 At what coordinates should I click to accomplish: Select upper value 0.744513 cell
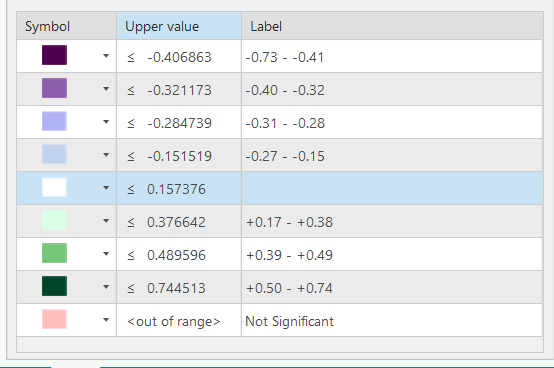(x=179, y=287)
